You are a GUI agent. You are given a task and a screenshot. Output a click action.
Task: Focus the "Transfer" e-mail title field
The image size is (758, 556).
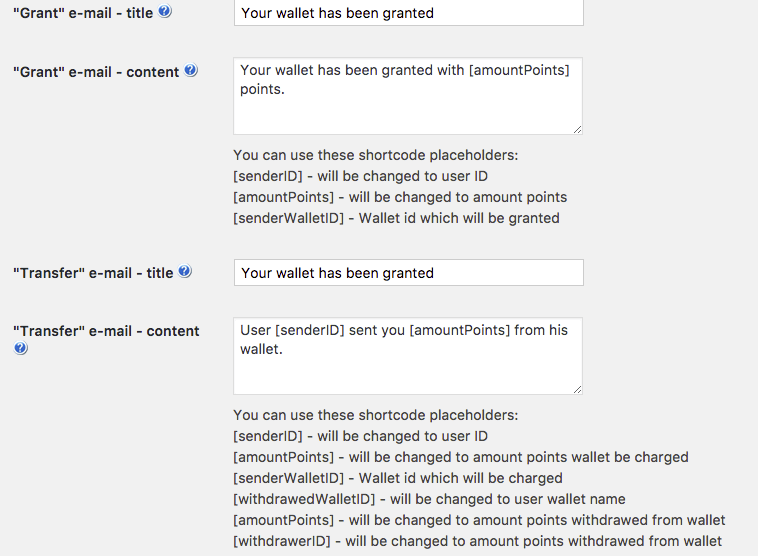(408, 273)
